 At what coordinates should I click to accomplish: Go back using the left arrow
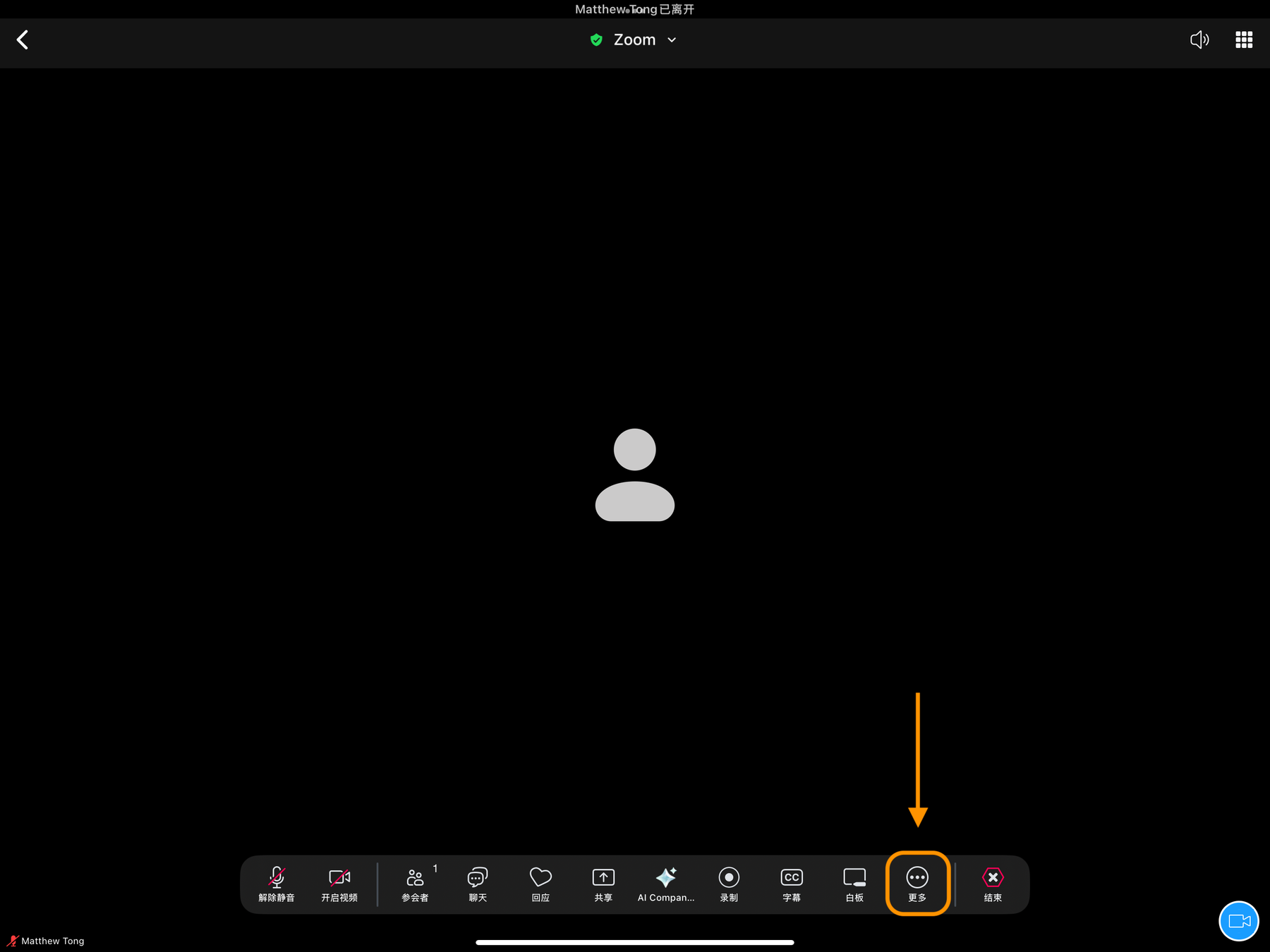(x=23, y=39)
